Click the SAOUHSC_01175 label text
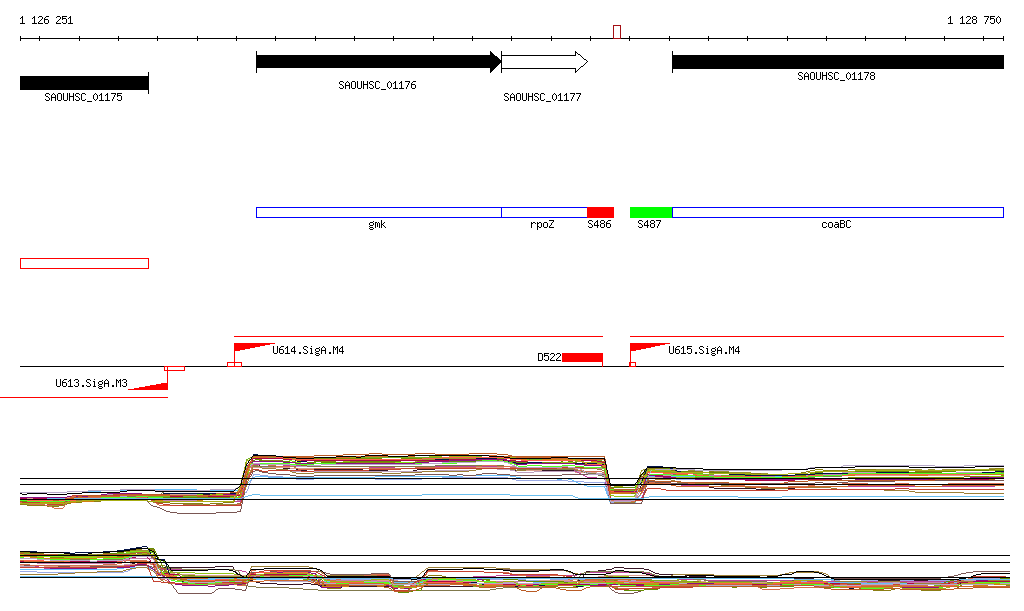This screenshot has height=611, width=1024. 84,97
